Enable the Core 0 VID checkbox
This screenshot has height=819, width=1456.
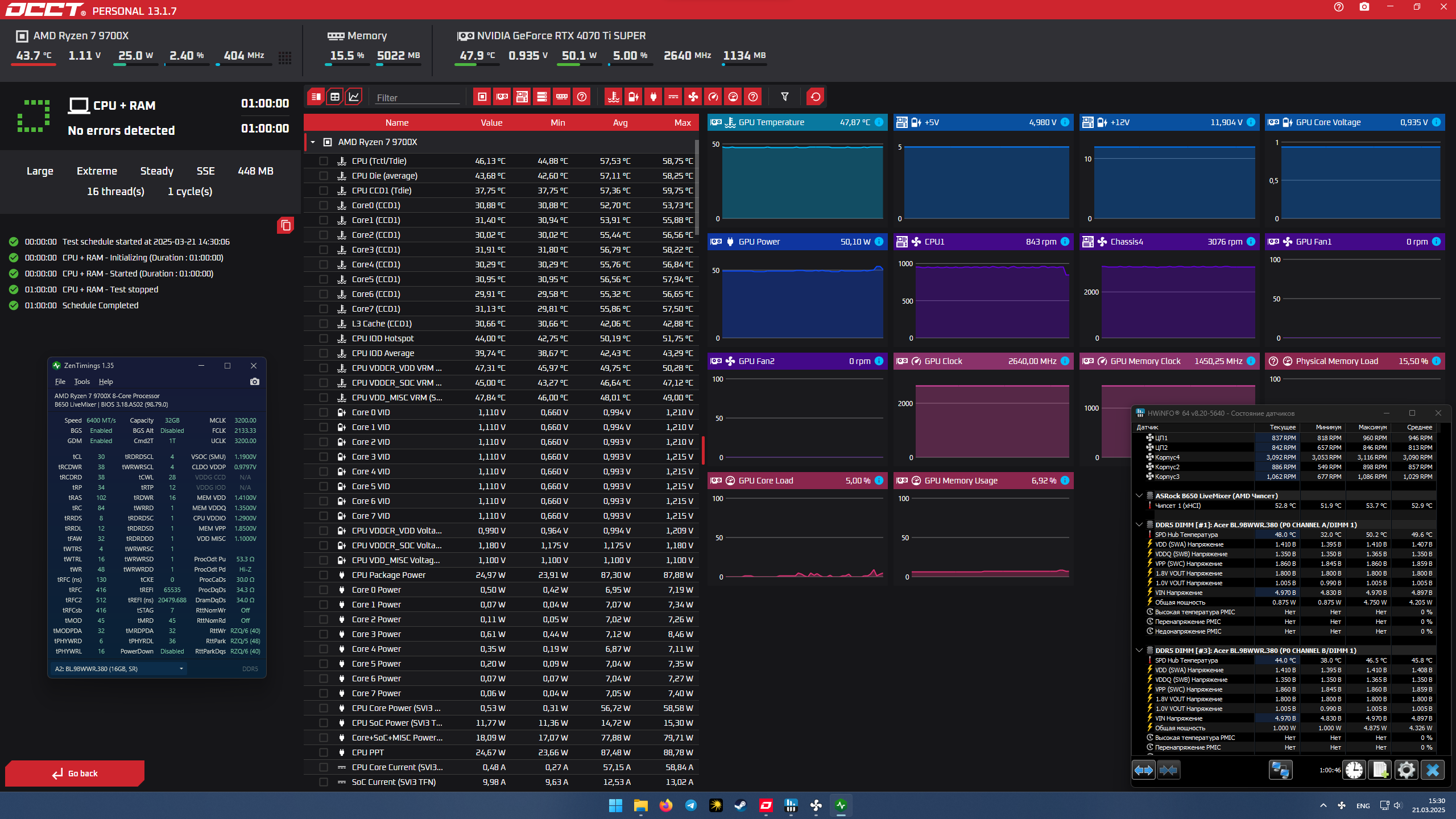tap(324, 412)
